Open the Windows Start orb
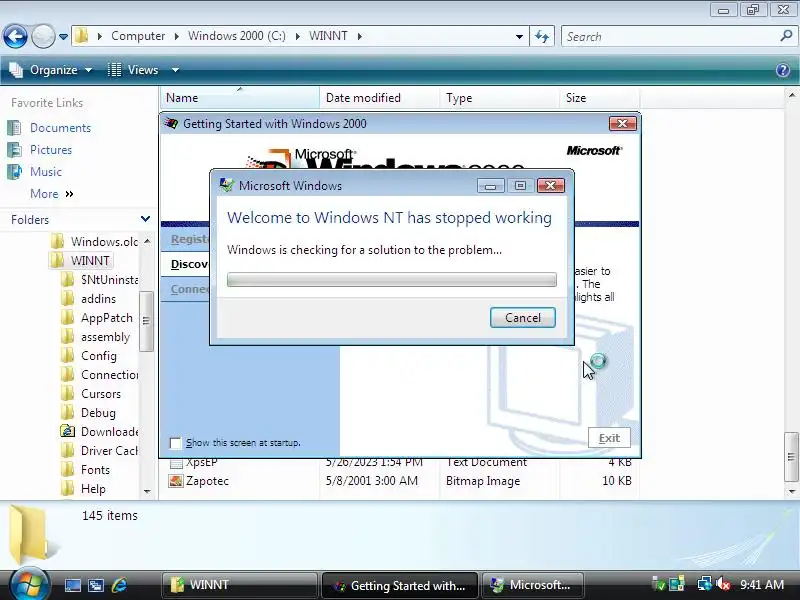This screenshot has height=600, width=800. (28, 584)
